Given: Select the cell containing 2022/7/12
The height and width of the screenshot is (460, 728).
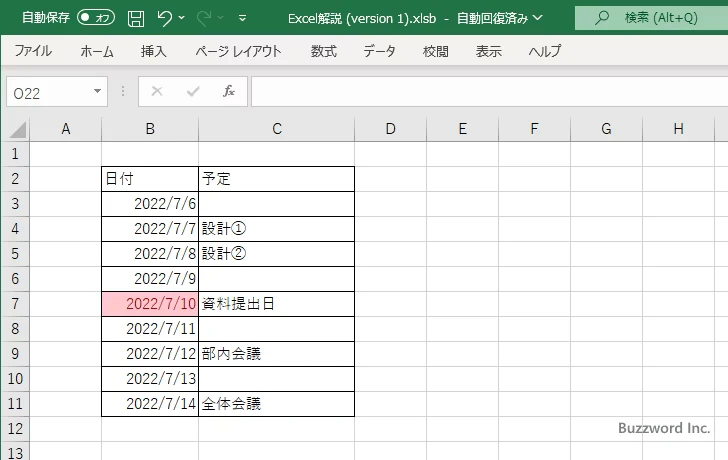Looking at the screenshot, I should [150, 354].
